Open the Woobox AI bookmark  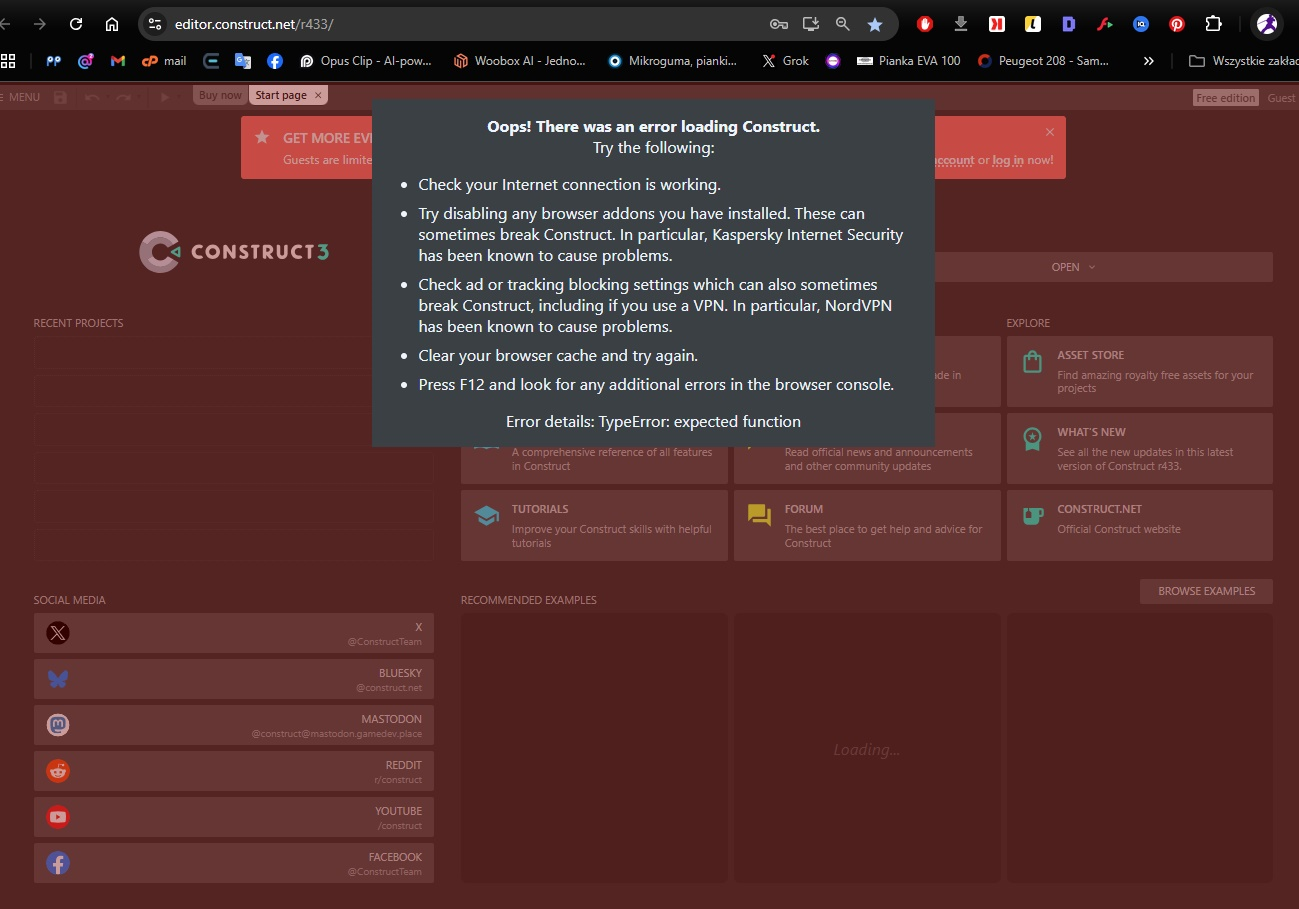pos(520,61)
